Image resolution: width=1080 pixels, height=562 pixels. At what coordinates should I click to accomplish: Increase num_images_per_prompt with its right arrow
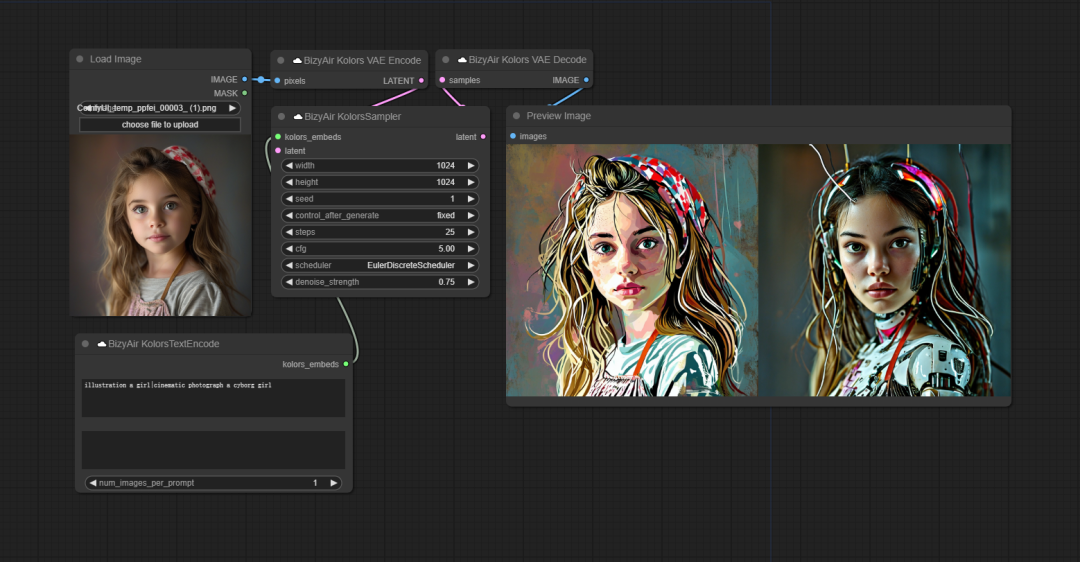[x=333, y=483]
